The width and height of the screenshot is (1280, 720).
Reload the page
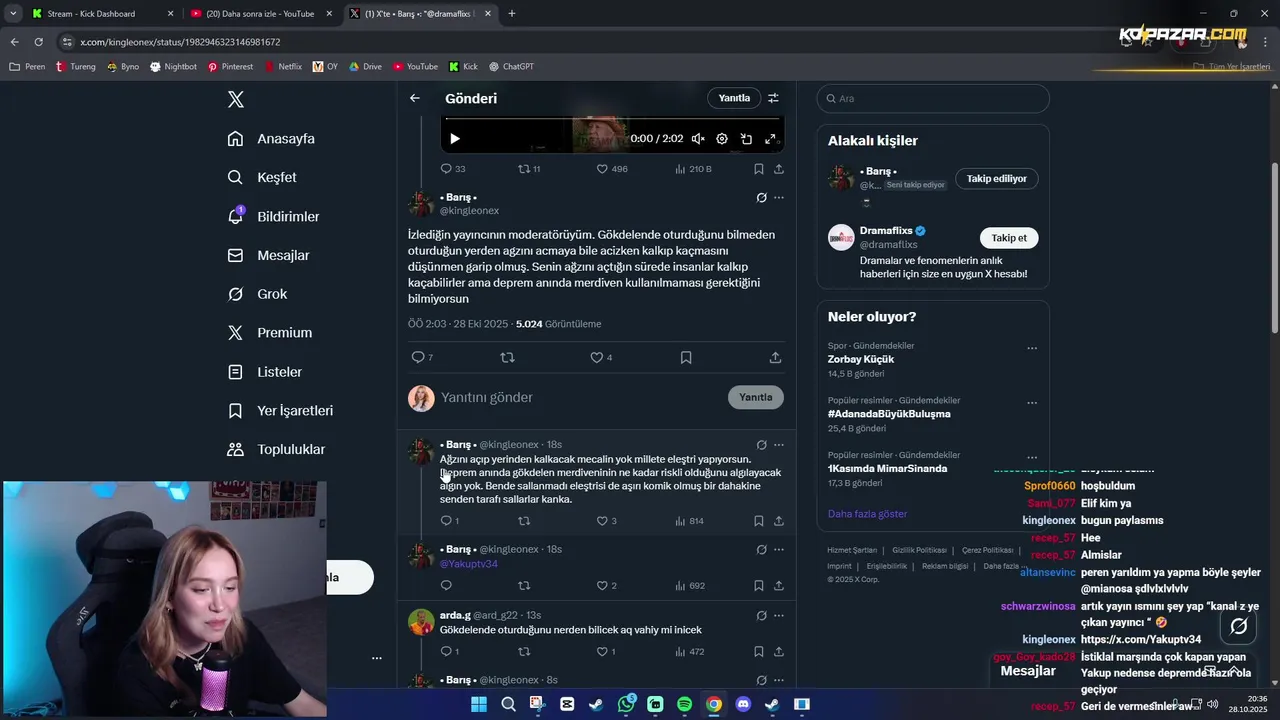38,42
